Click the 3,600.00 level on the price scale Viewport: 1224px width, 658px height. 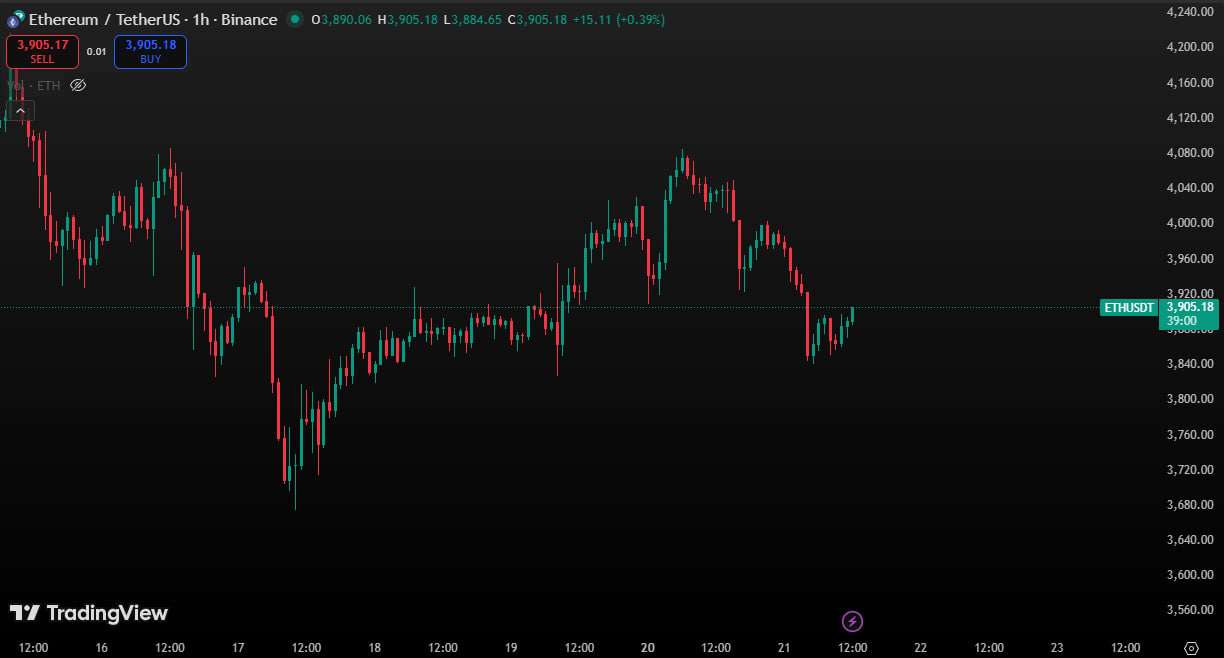click(x=1189, y=575)
